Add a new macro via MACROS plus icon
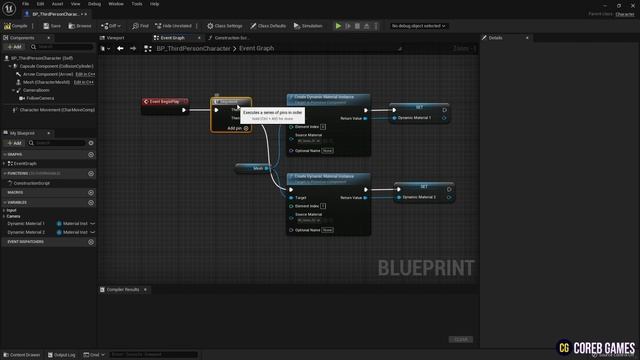Image resolution: width=640 pixels, height=360 pixels. click(x=91, y=193)
